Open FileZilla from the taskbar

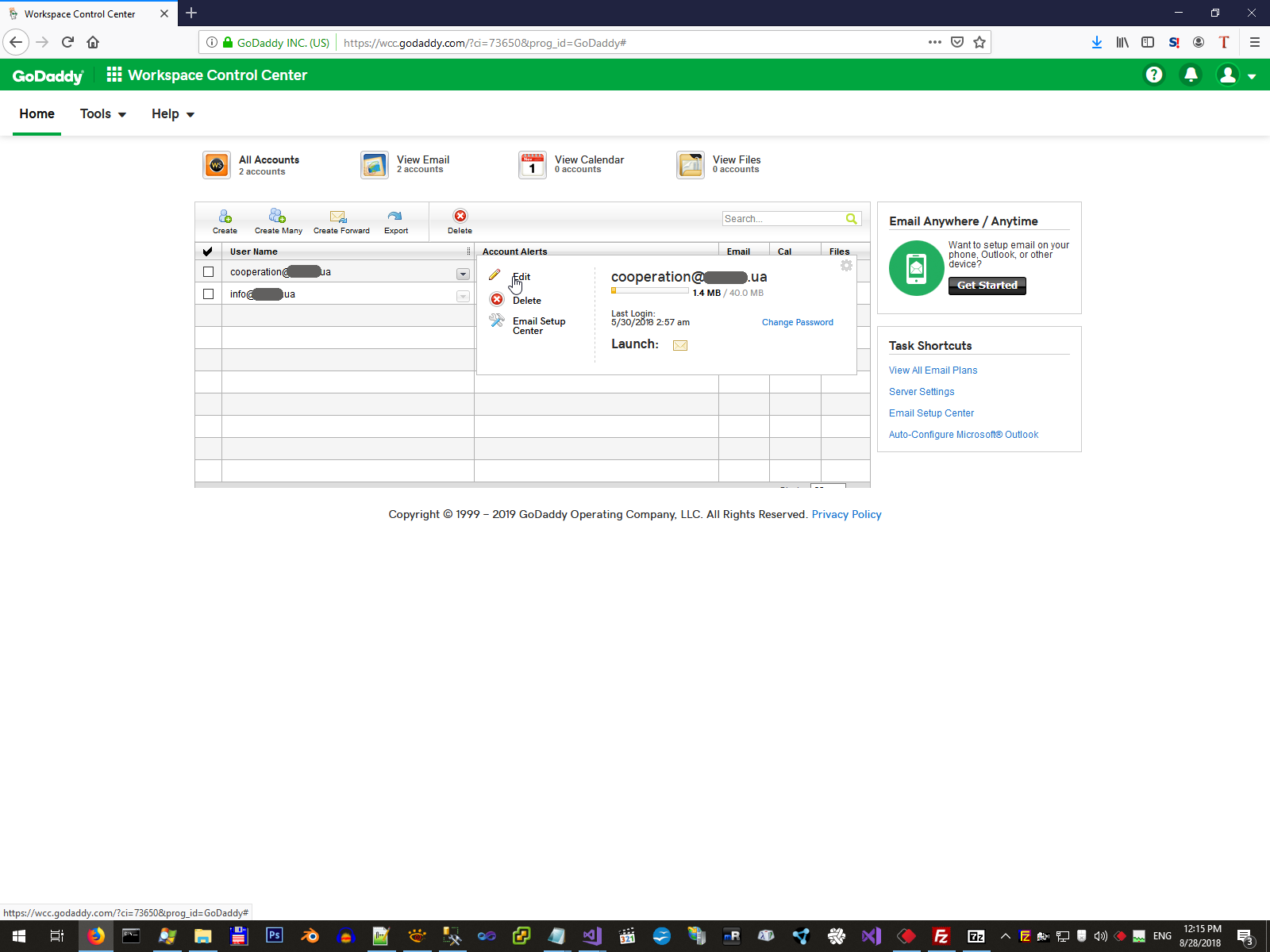(x=941, y=936)
